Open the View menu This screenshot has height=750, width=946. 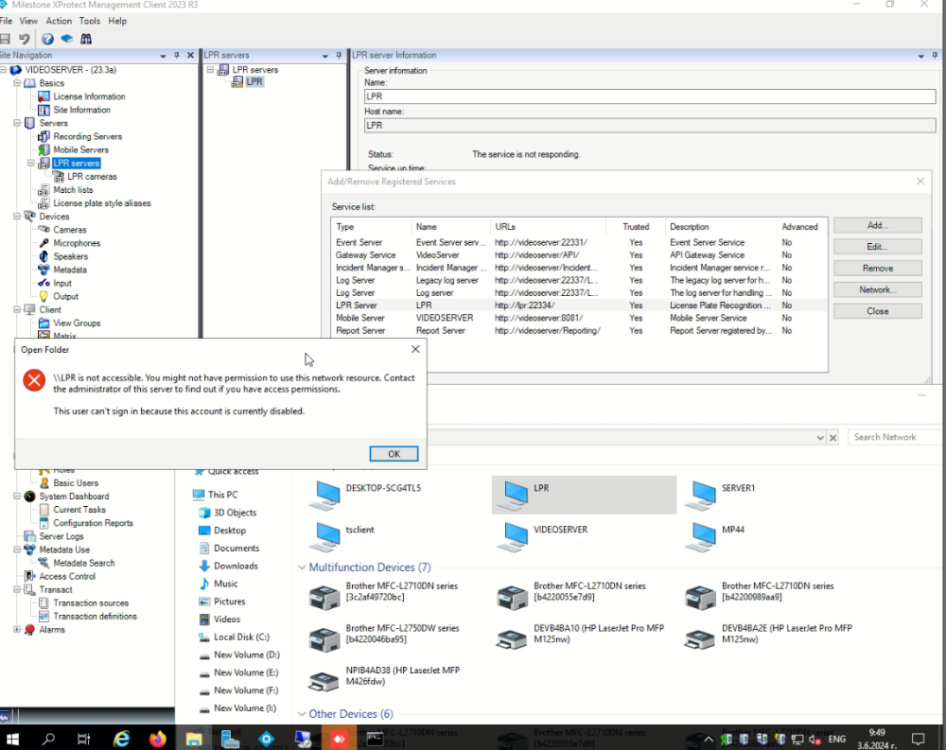pos(28,21)
